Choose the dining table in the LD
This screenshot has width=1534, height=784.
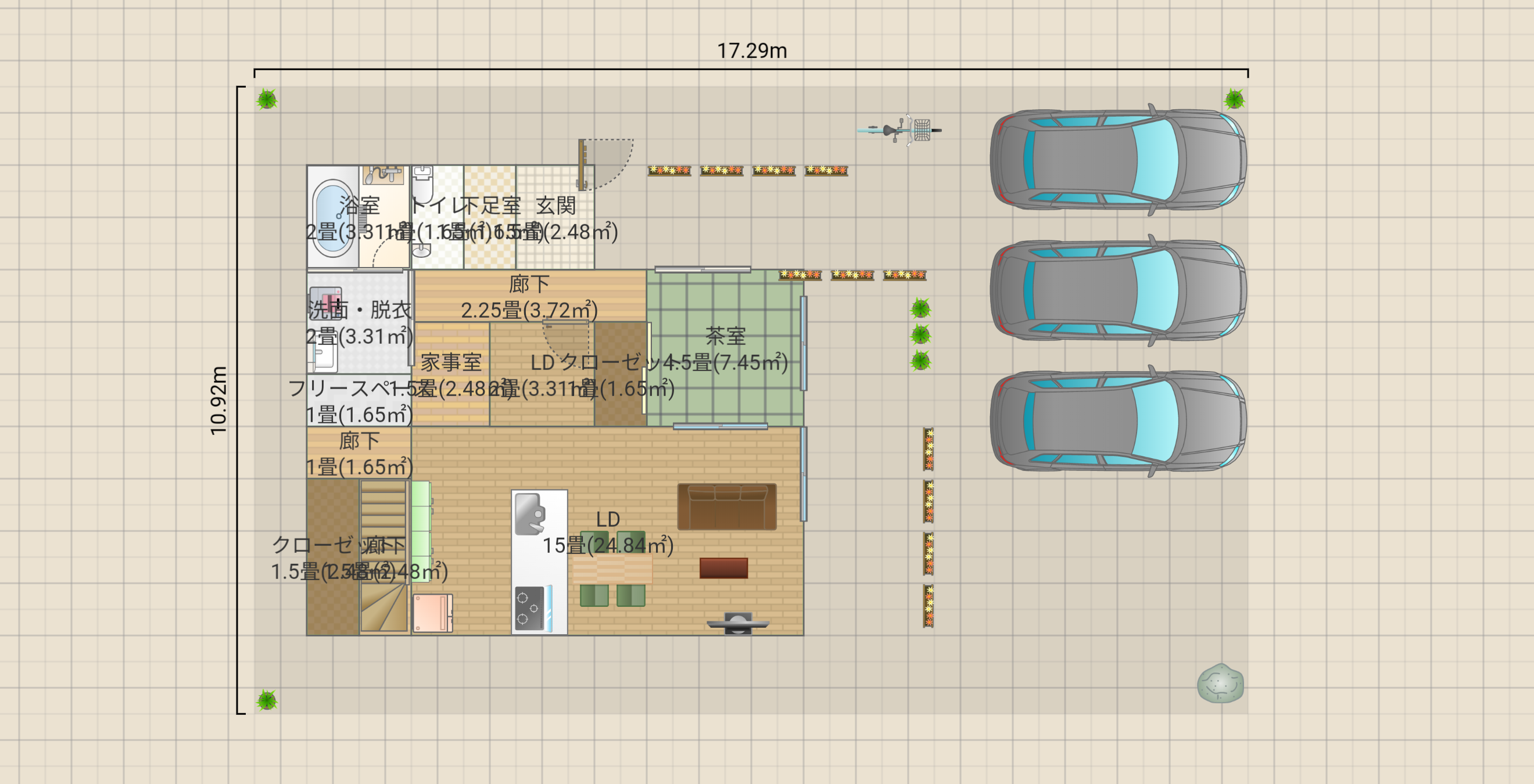pyautogui.click(x=612, y=569)
